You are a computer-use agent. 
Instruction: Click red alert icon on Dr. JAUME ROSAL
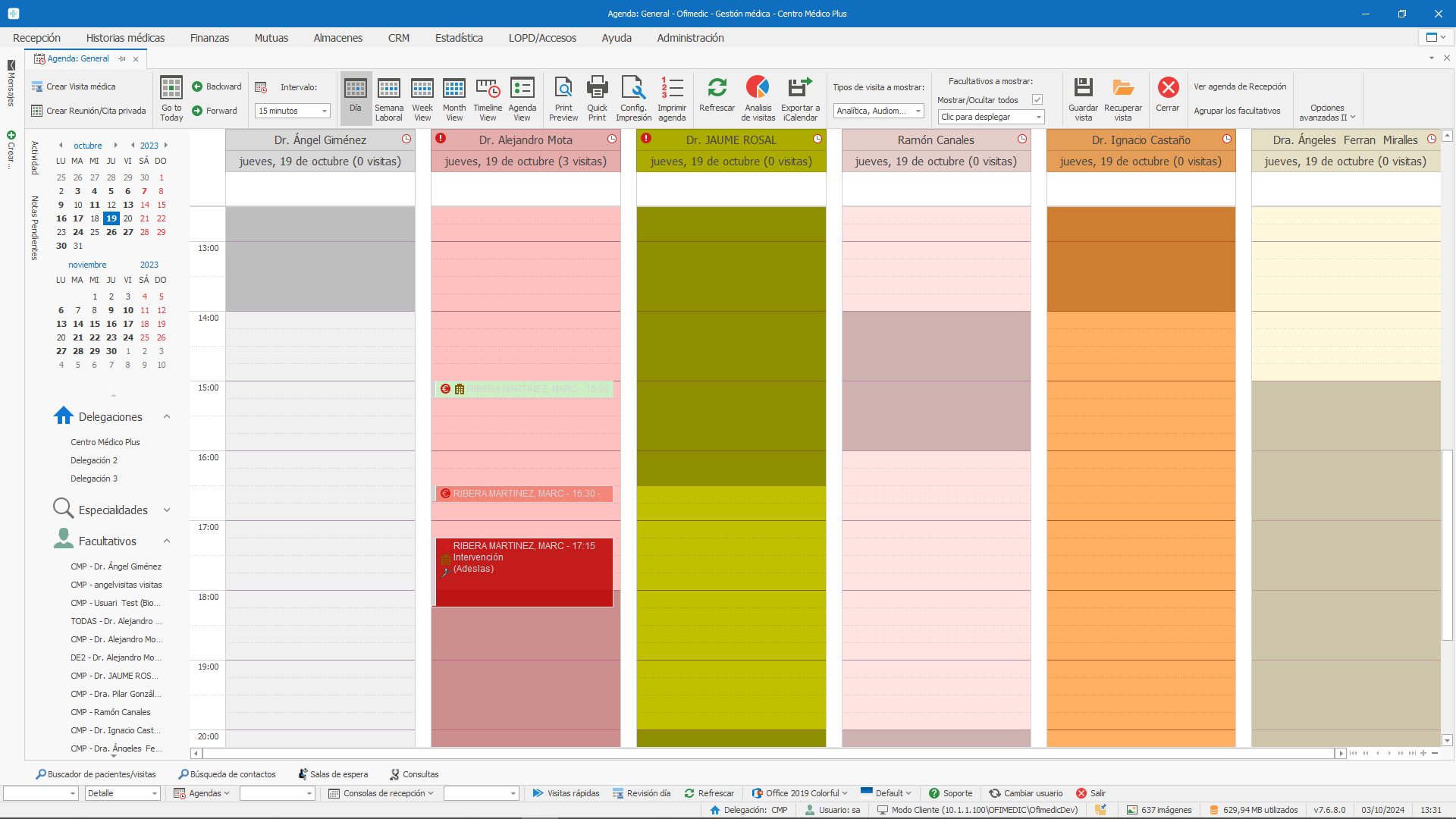[x=646, y=139]
